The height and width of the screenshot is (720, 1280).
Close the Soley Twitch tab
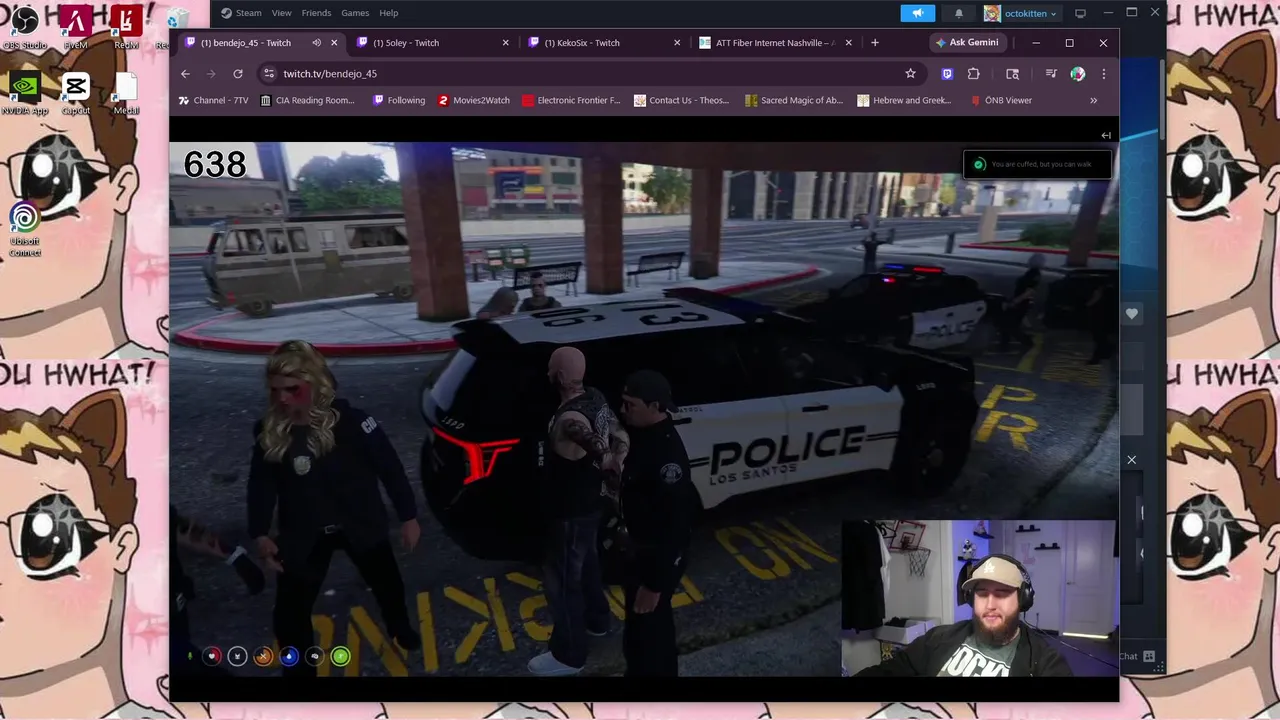[x=505, y=43]
